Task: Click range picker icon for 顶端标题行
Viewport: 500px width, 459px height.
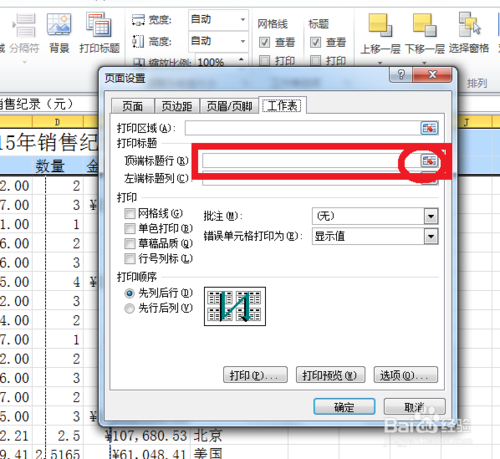Action: pyautogui.click(x=429, y=161)
